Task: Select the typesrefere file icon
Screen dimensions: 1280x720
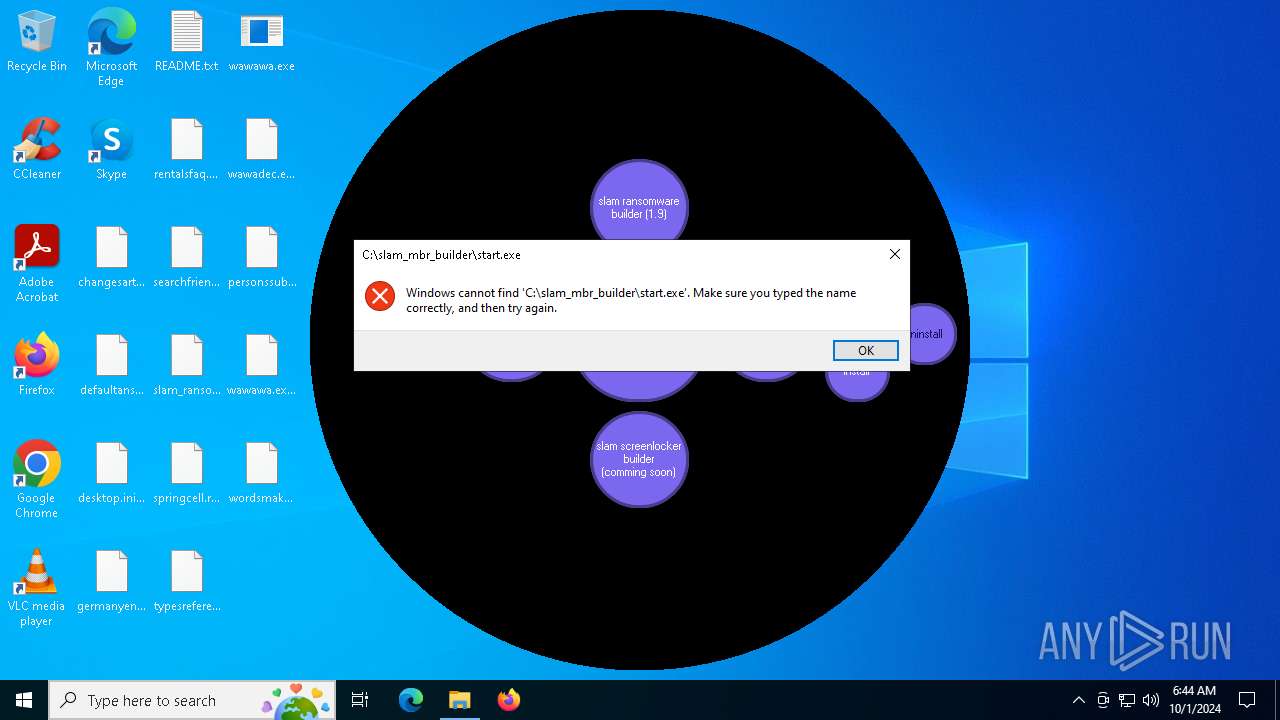Action: [187, 582]
